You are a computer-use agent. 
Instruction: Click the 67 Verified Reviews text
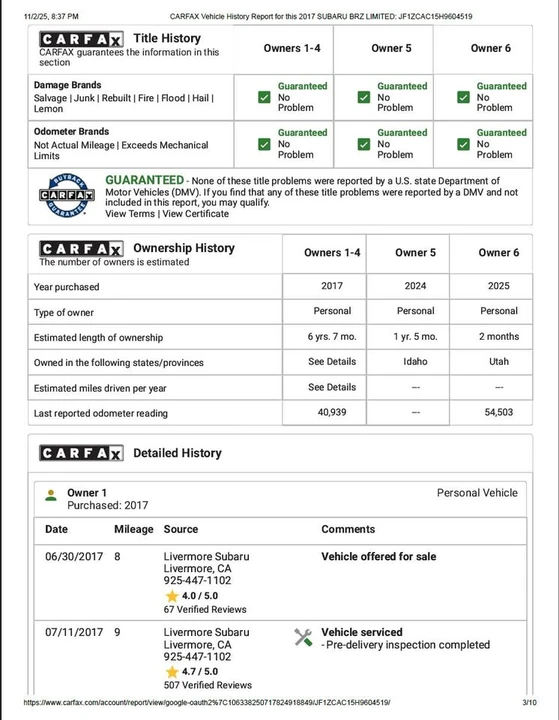(x=205, y=610)
